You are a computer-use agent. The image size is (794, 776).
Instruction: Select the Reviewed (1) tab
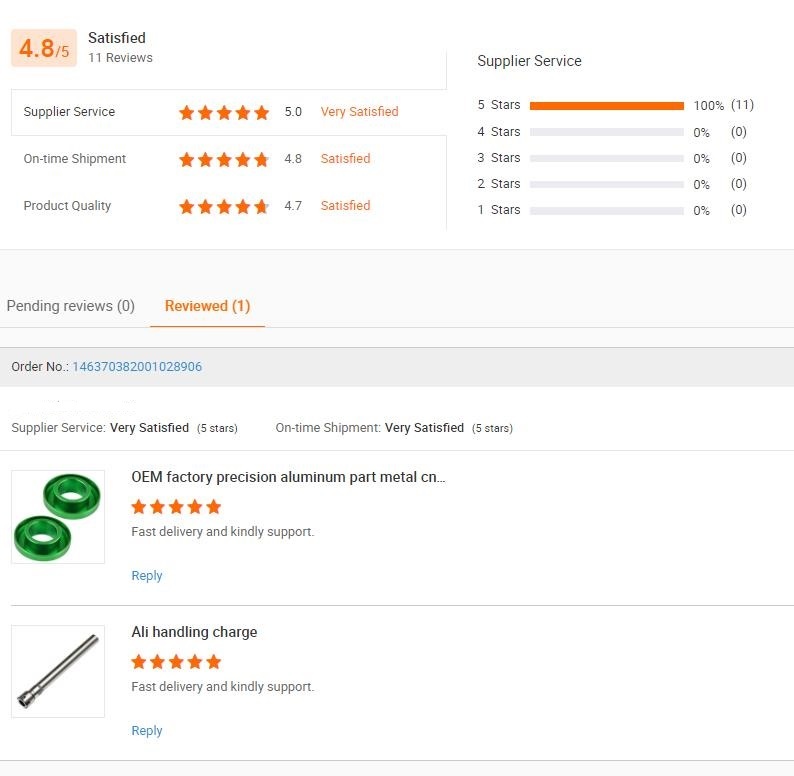click(x=207, y=306)
